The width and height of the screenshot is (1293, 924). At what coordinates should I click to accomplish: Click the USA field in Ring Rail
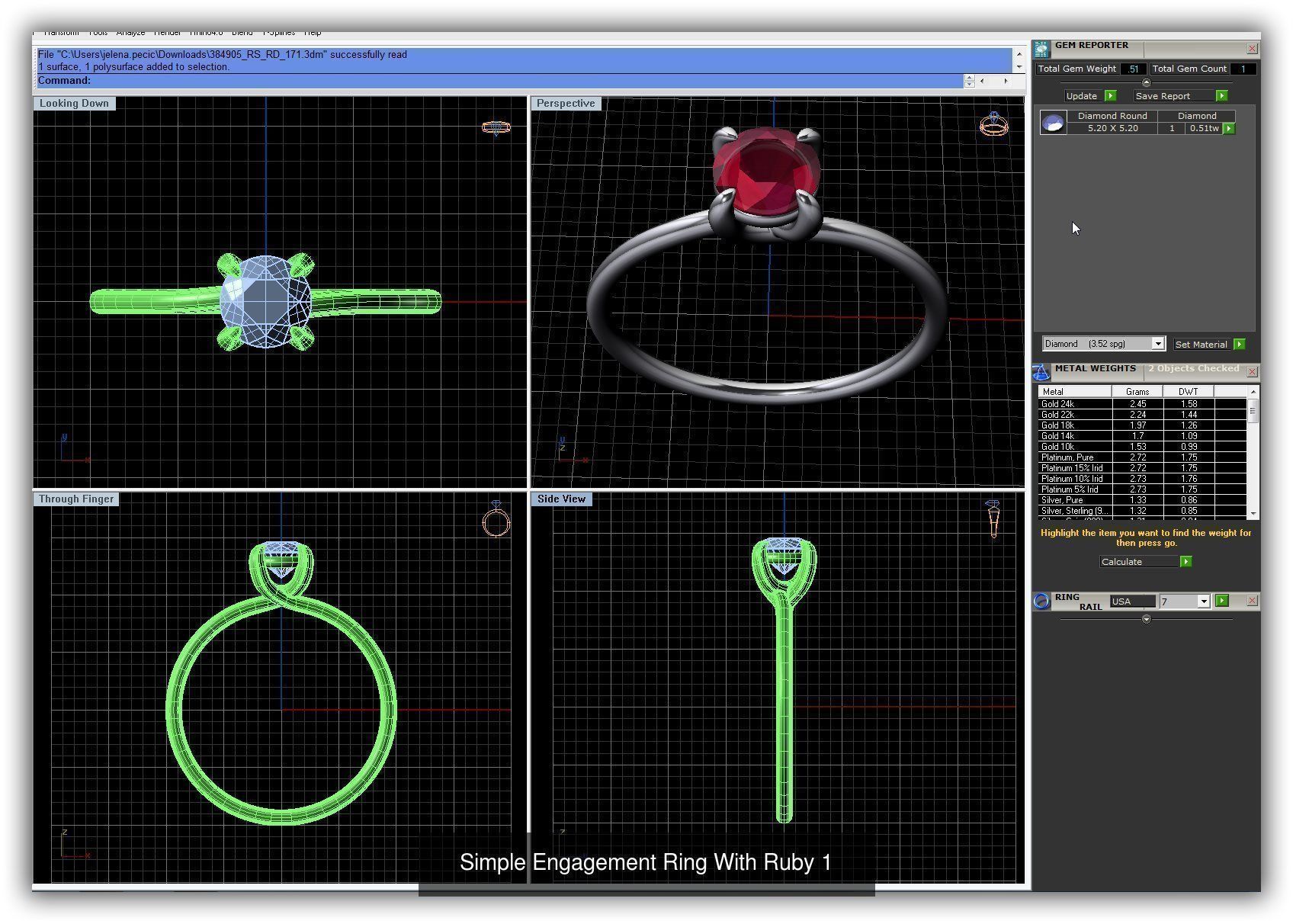(1132, 602)
